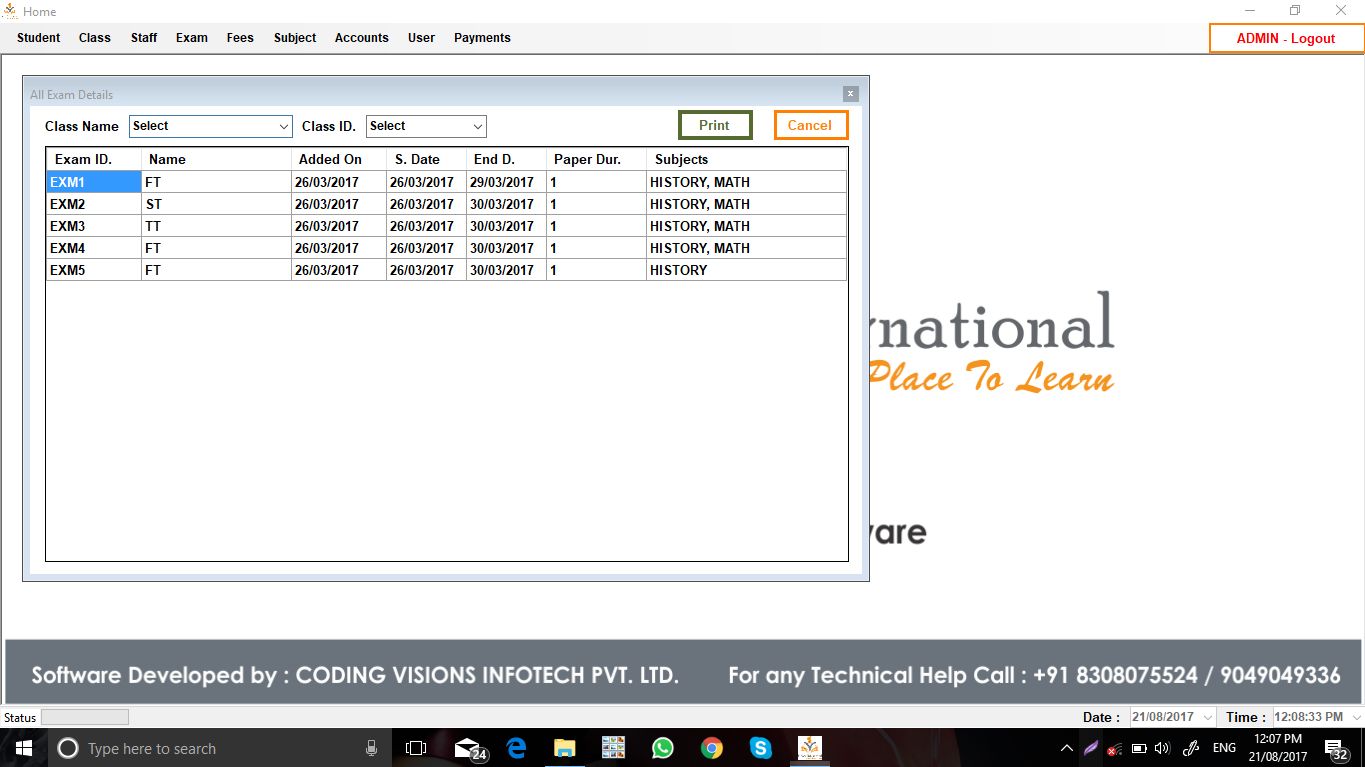Click the purple feather tray icon
The image size is (1365, 767).
[1091, 748]
